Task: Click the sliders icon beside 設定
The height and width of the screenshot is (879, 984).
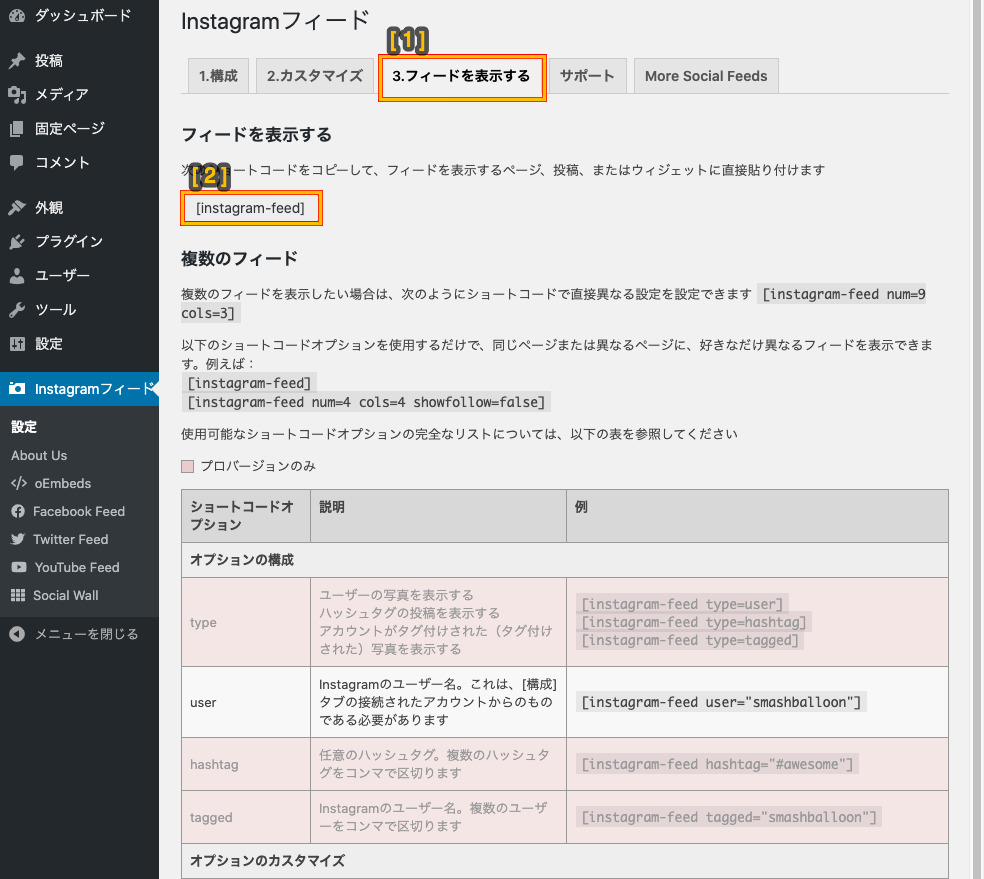Action: (17, 344)
